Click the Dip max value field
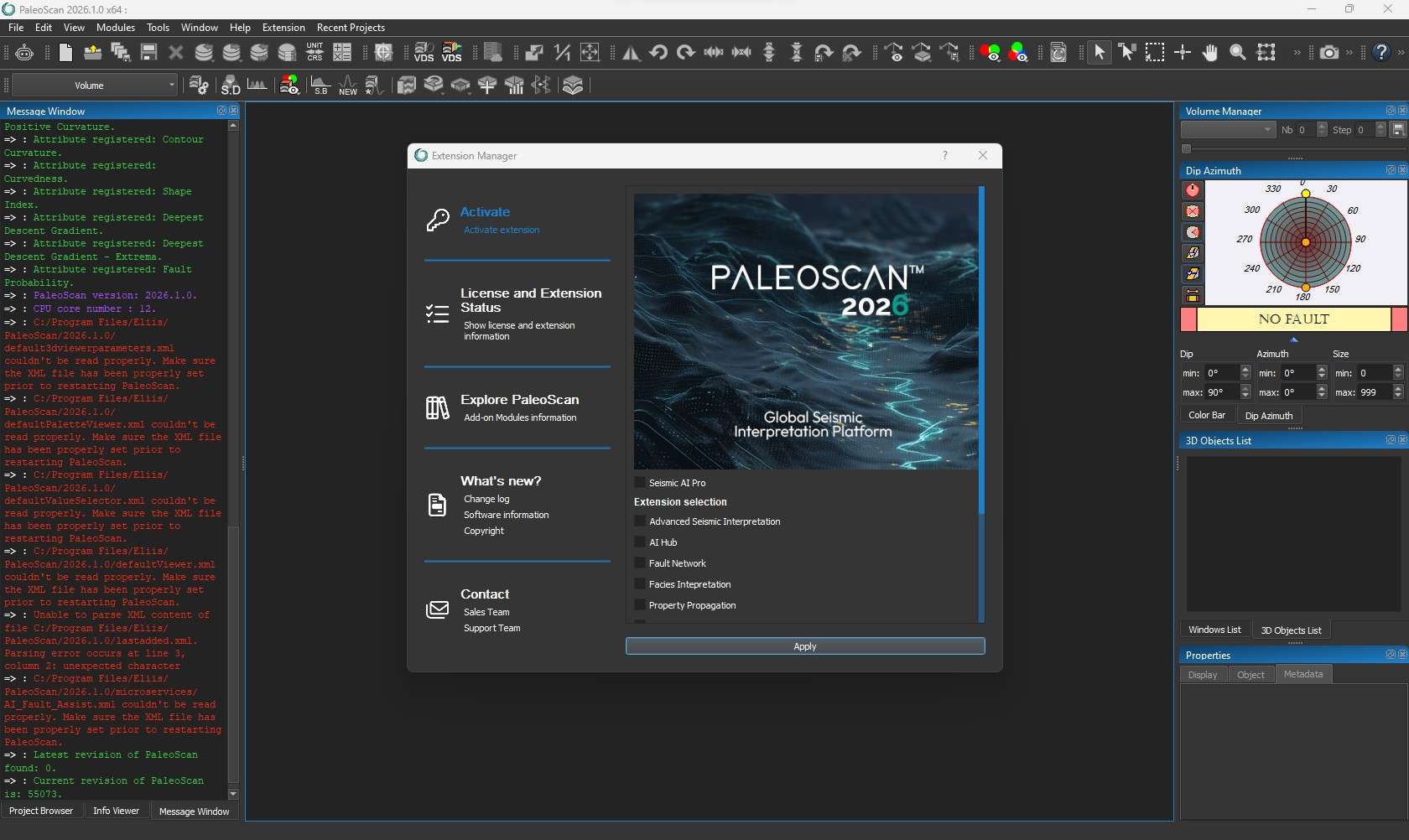1409x840 pixels. [x=1220, y=392]
